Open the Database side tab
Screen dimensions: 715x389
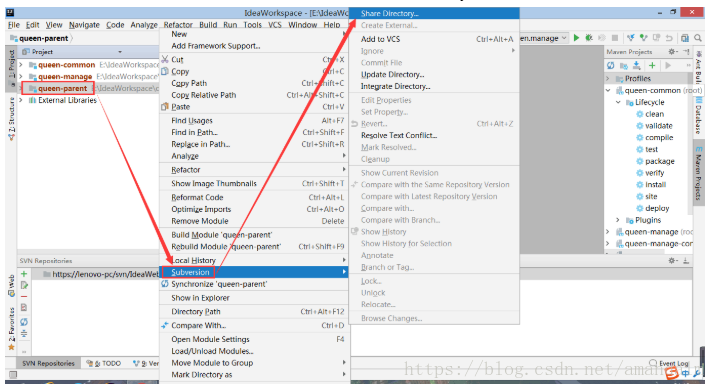pyautogui.click(x=699, y=116)
